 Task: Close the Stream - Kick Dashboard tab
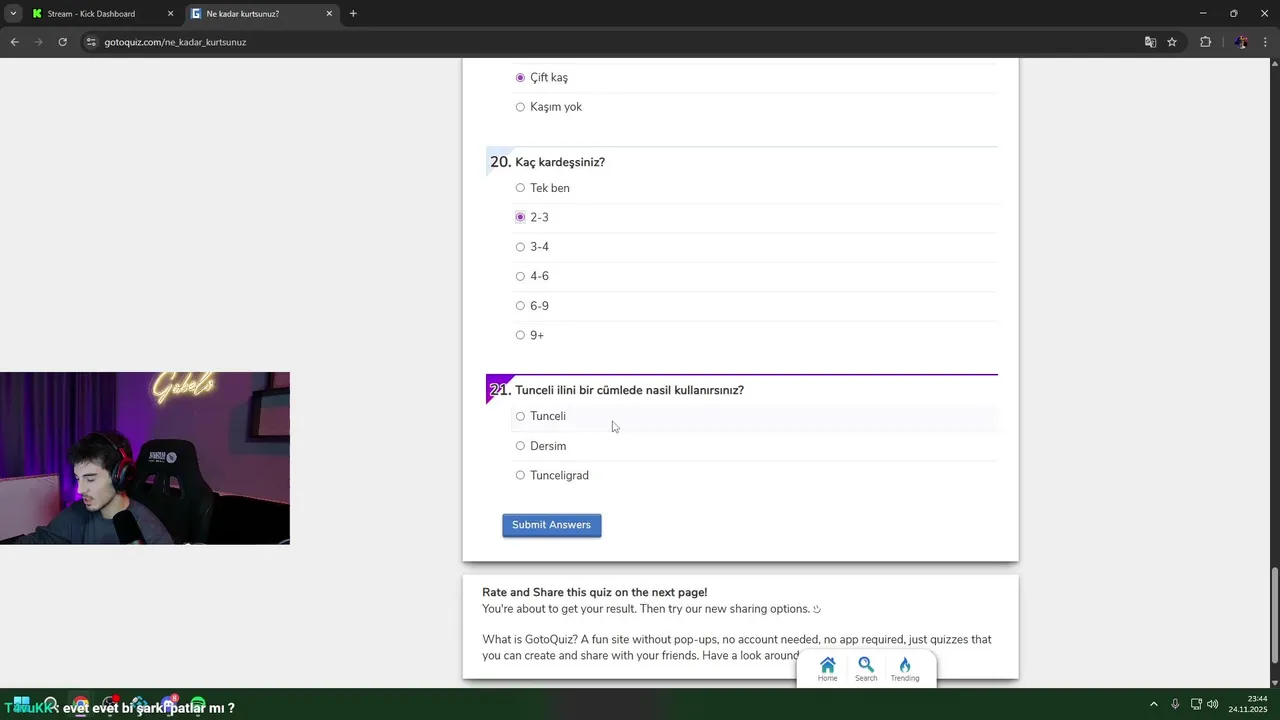click(x=170, y=14)
